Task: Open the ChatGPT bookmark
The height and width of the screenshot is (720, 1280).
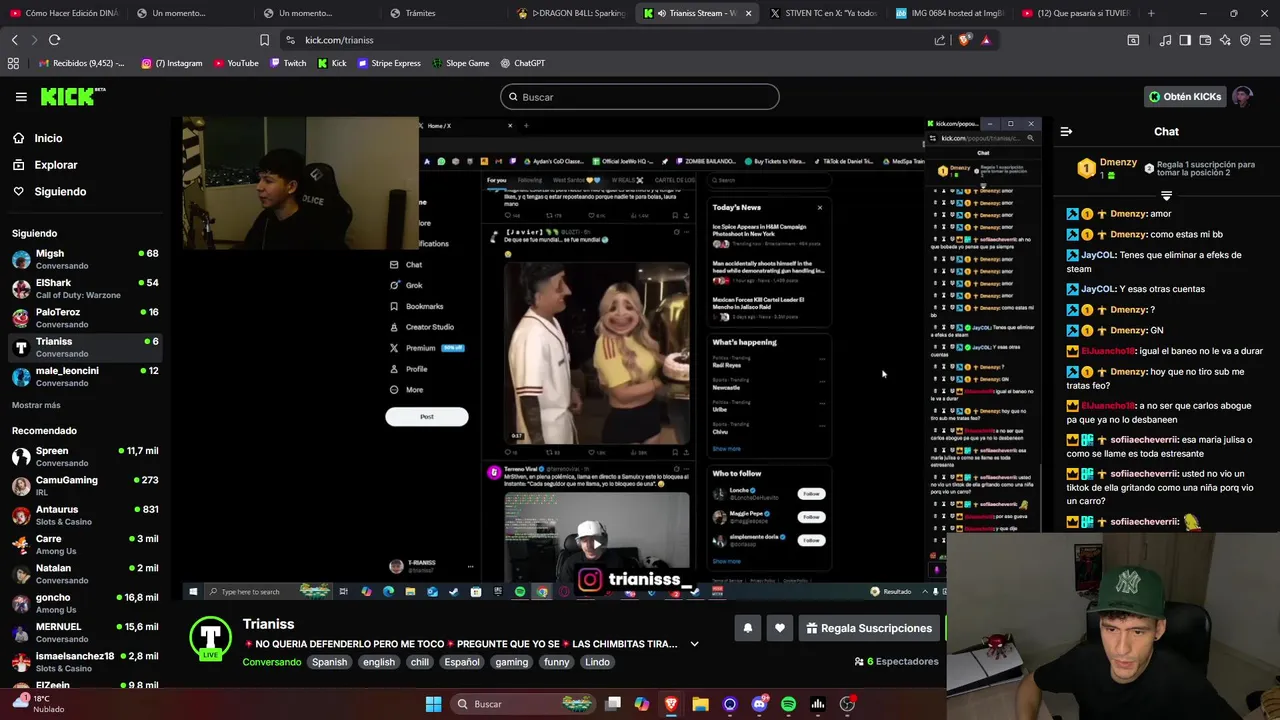Action: tap(522, 63)
